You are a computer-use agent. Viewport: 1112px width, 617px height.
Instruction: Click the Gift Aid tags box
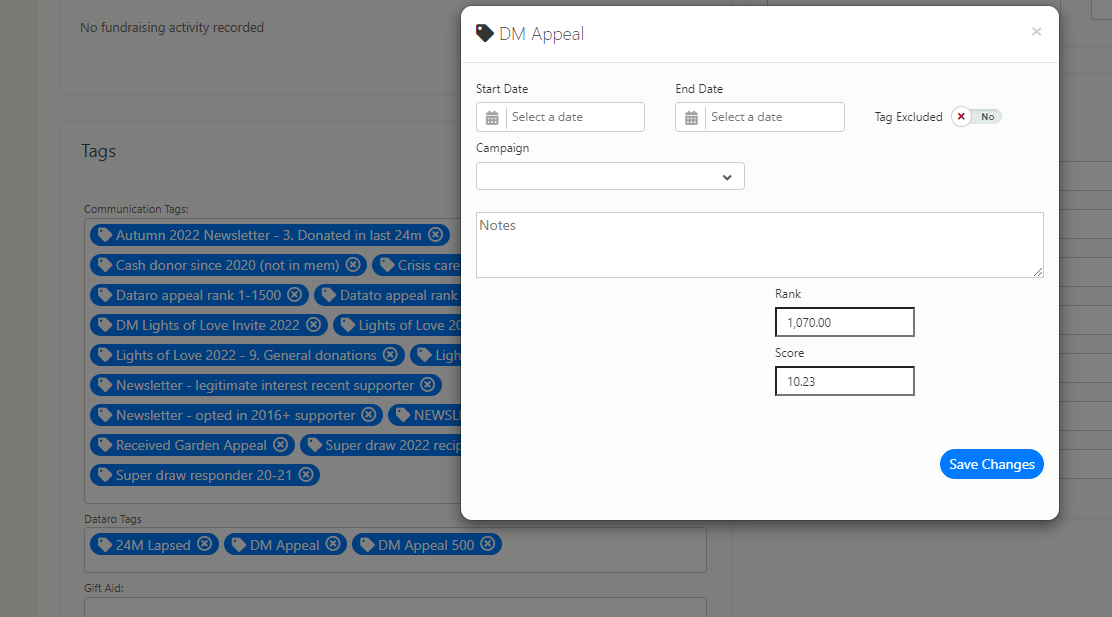coord(395,607)
